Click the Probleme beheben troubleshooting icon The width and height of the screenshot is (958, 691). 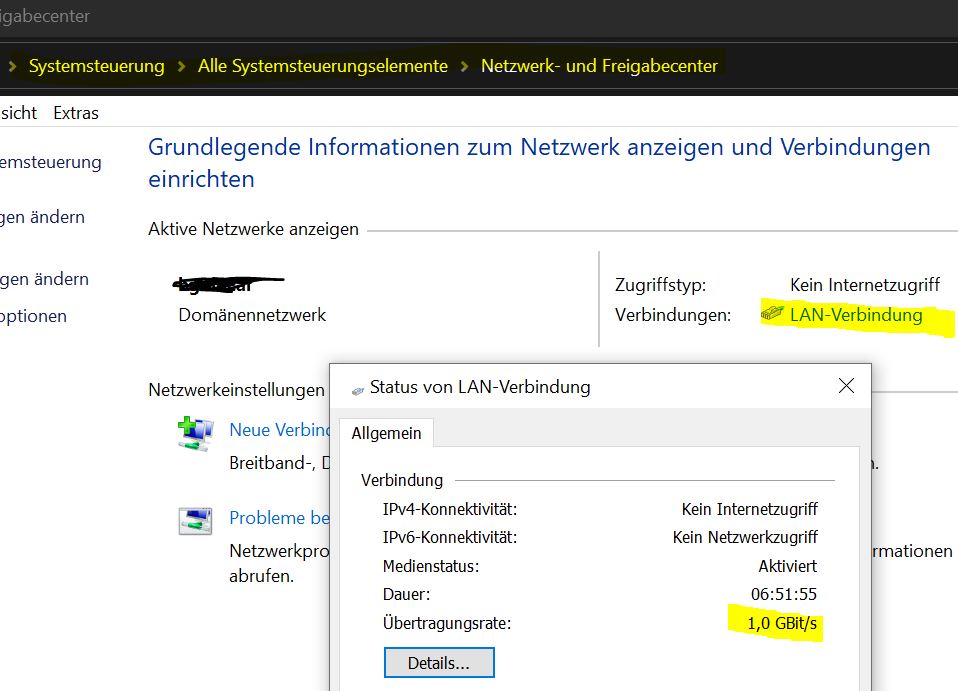195,521
